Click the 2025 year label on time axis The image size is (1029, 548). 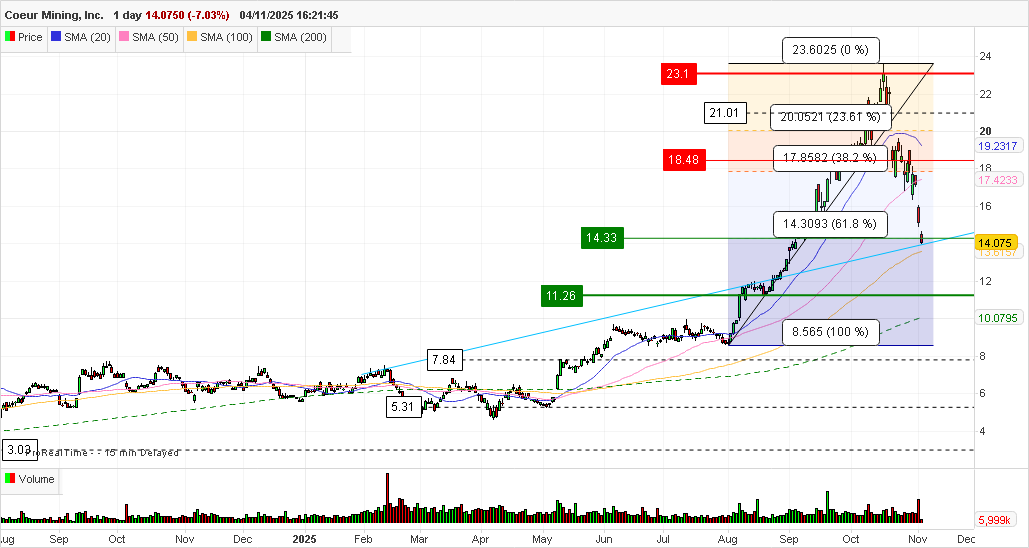pyautogui.click(x=304, y=539)
